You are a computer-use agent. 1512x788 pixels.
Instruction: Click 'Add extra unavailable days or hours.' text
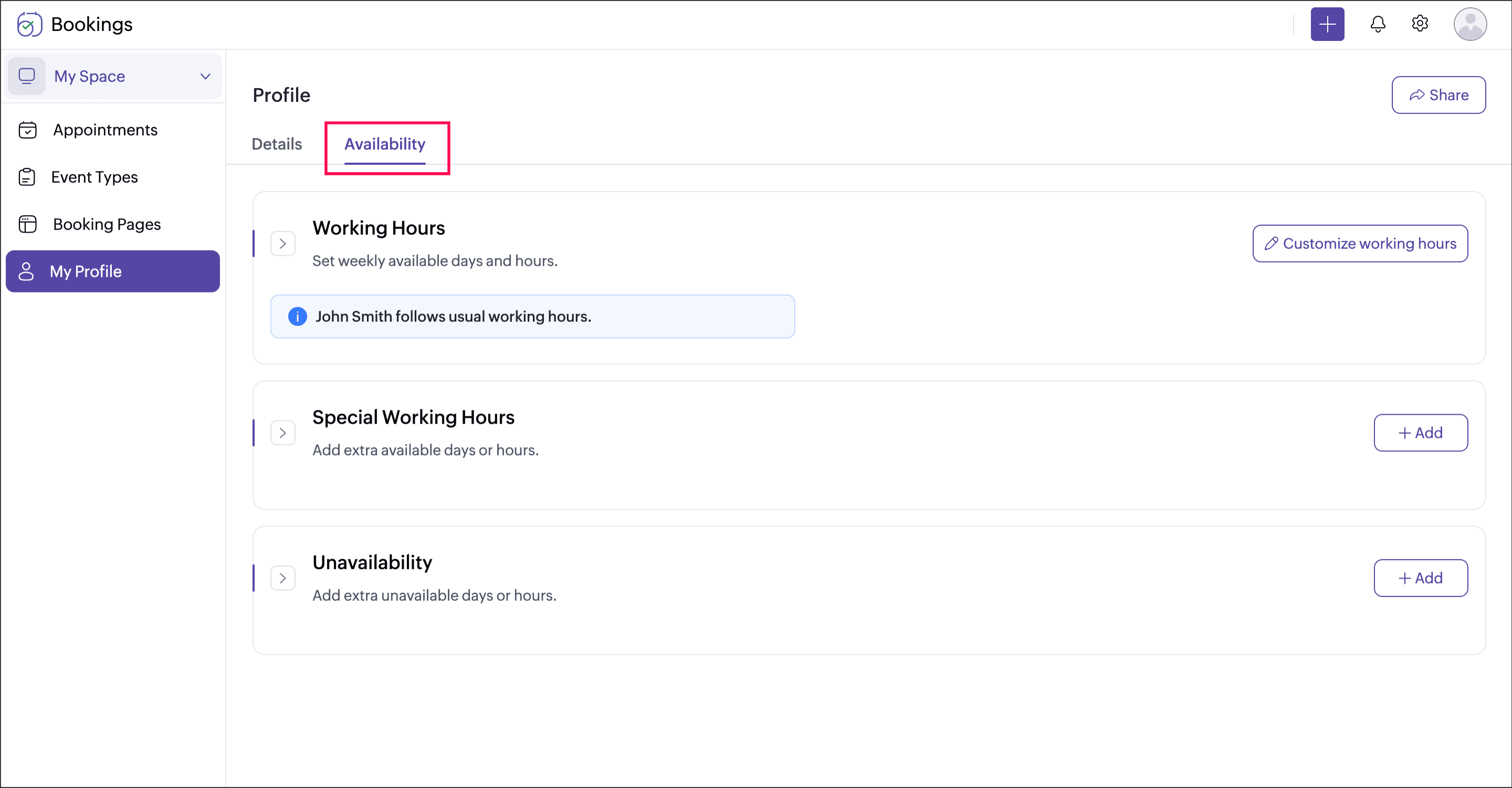[434, 595]
